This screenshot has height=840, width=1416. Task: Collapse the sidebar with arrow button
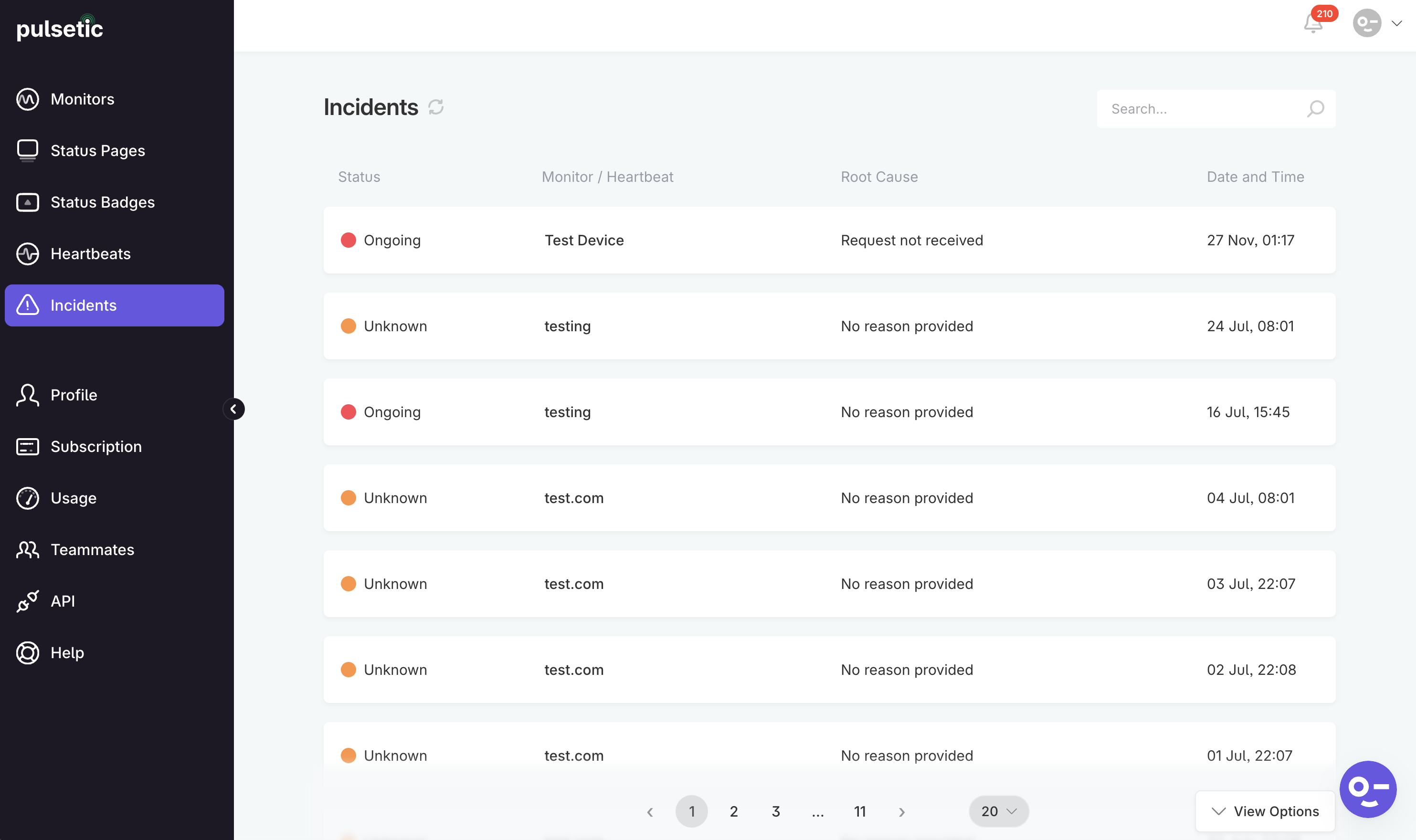coord(233,409)
